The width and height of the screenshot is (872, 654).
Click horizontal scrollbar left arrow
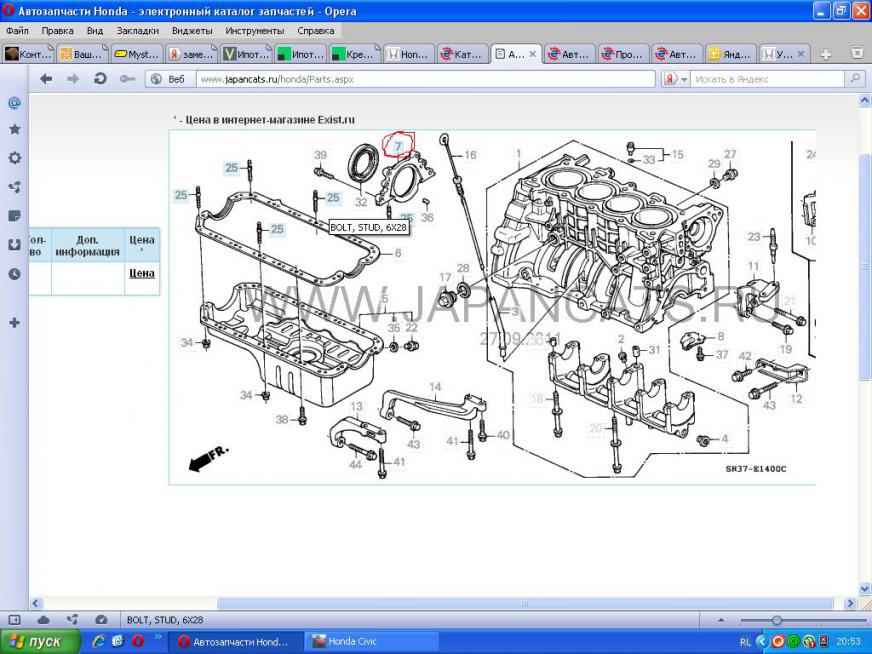coord(36,603)
